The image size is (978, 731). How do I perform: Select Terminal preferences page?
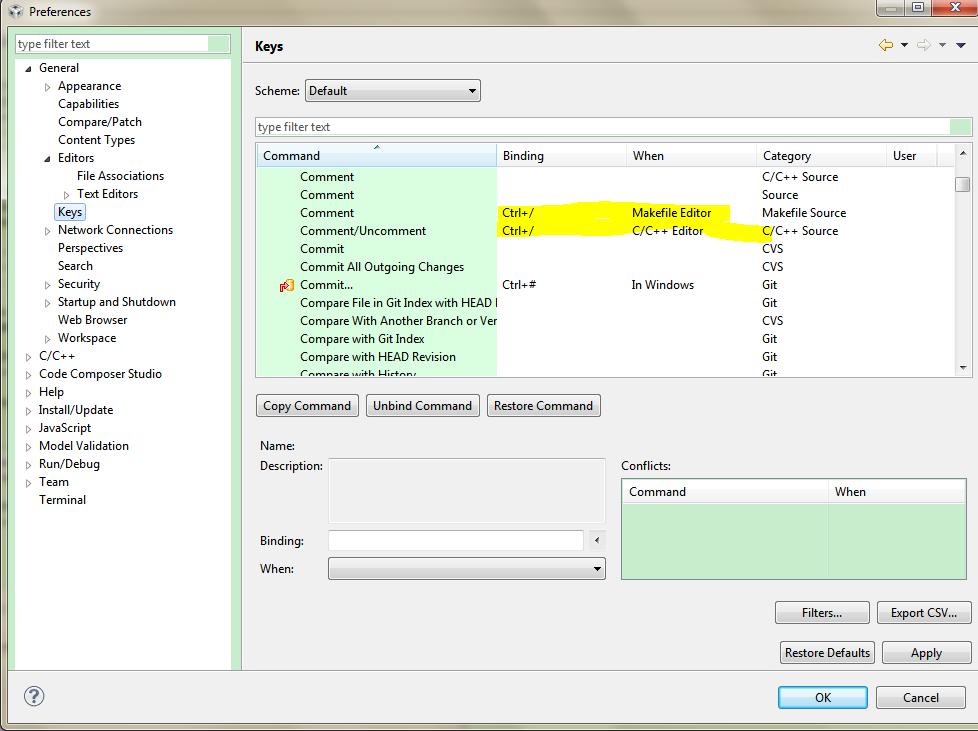click(x=62, y=500)
